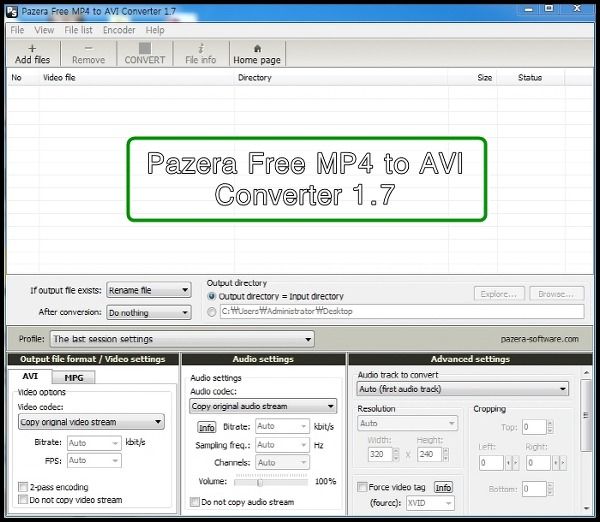The width and height of the screenshot is (600, 522).
Task: Open the If output file exists dropdown
Action: click(149, 290)
